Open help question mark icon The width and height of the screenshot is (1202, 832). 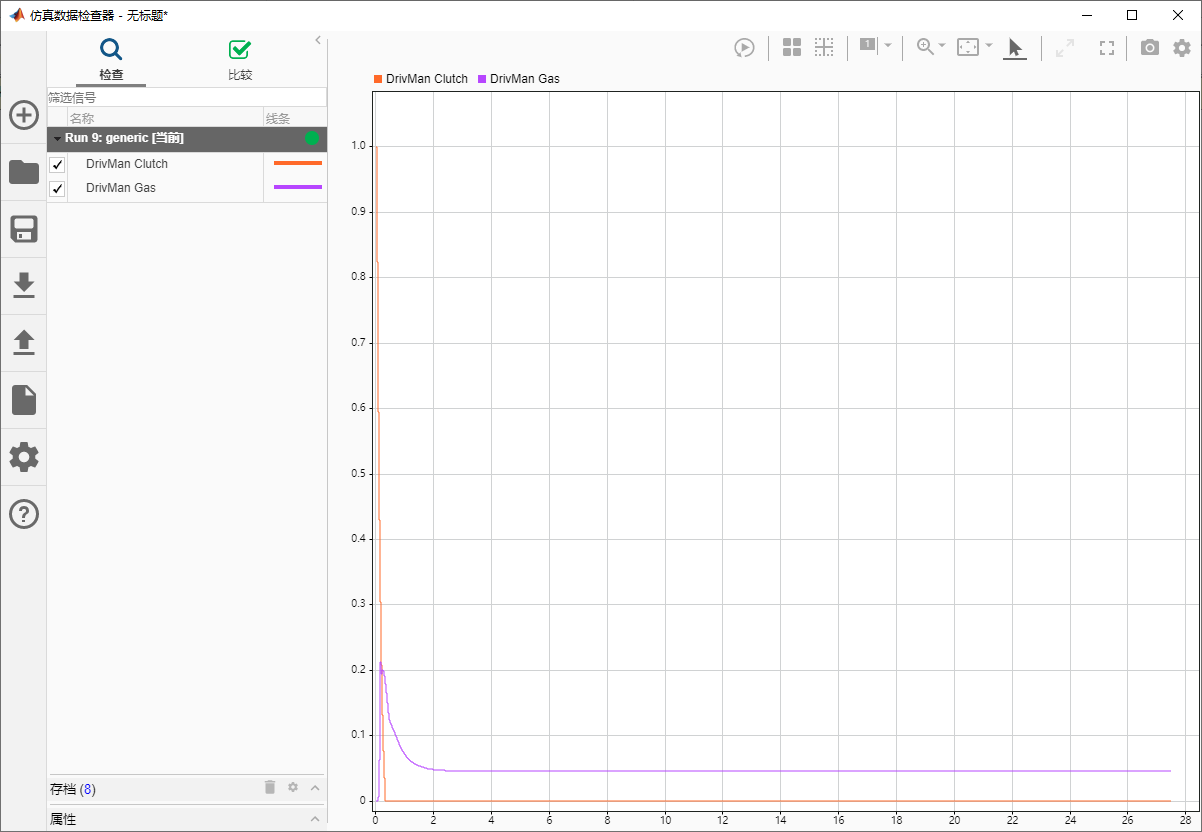click(24, 514)
